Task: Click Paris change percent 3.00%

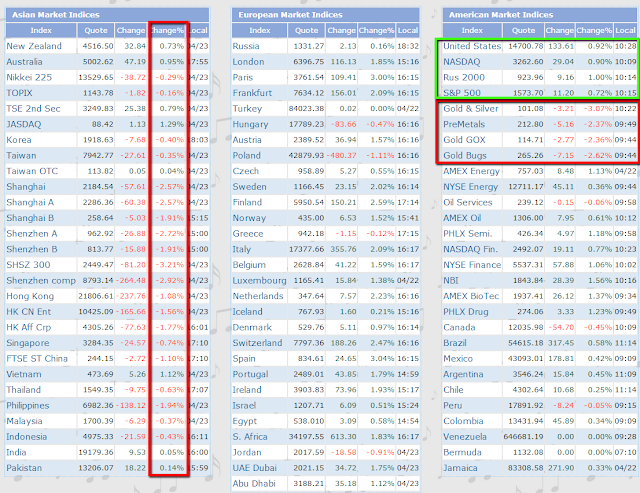Action: click(x=382, y=77)
